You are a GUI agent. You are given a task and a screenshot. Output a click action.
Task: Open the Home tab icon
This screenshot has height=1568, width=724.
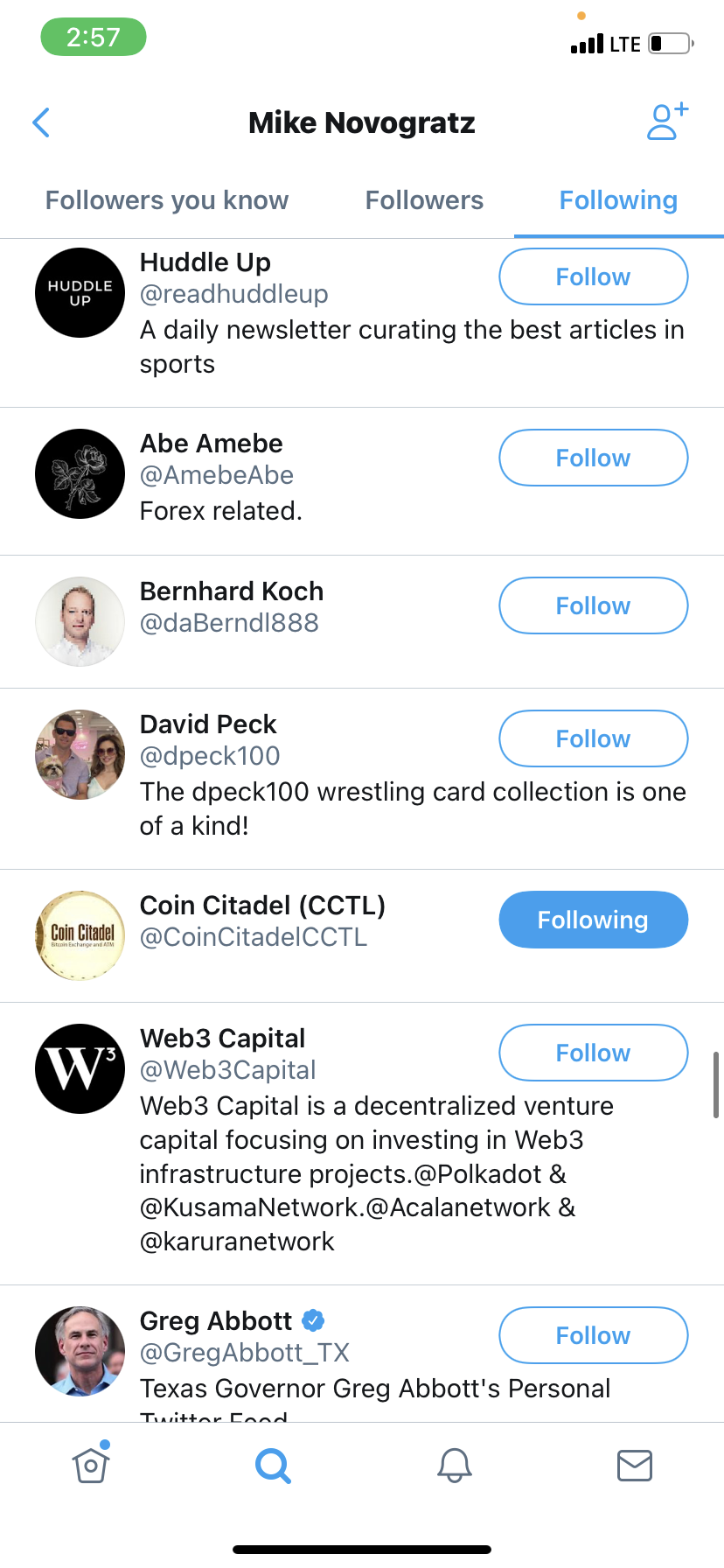pyautogui.click(x=91, y=1464)
